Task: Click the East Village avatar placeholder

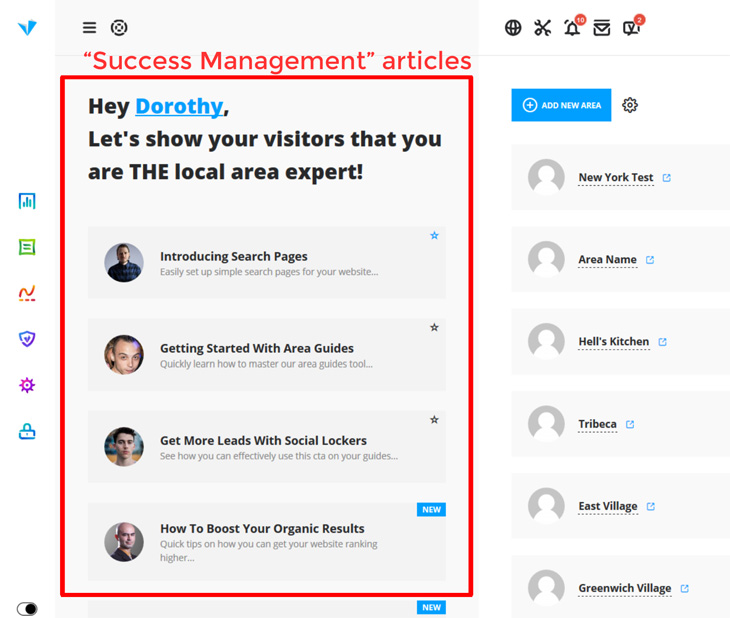Action: 547,506
